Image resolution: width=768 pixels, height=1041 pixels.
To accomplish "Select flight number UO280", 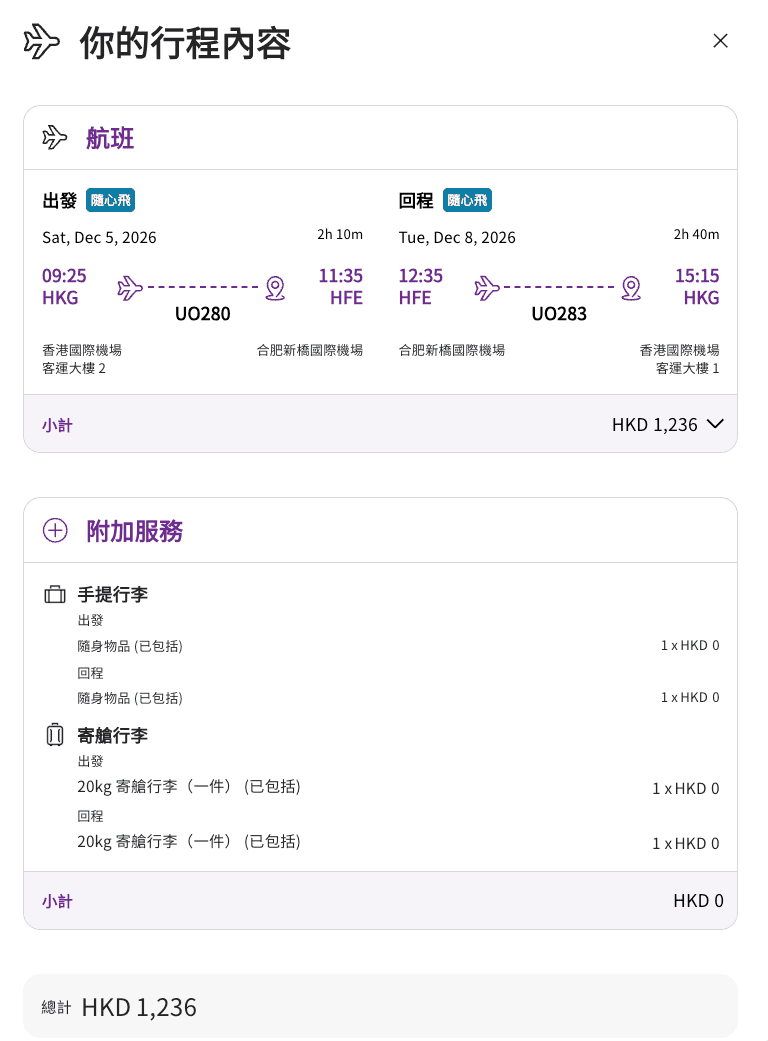I will 202,313.
